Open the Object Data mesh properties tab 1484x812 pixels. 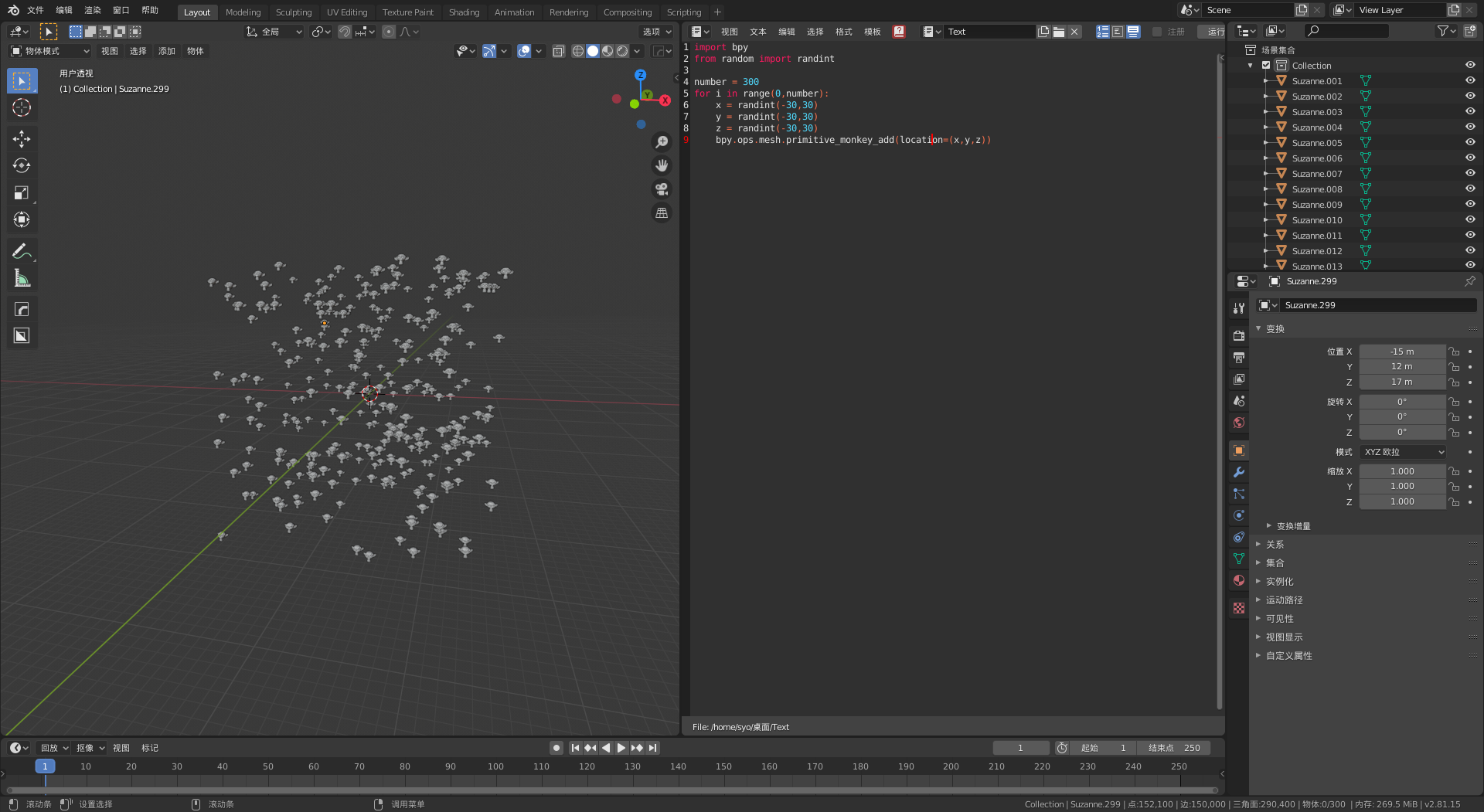(1239, 559)
